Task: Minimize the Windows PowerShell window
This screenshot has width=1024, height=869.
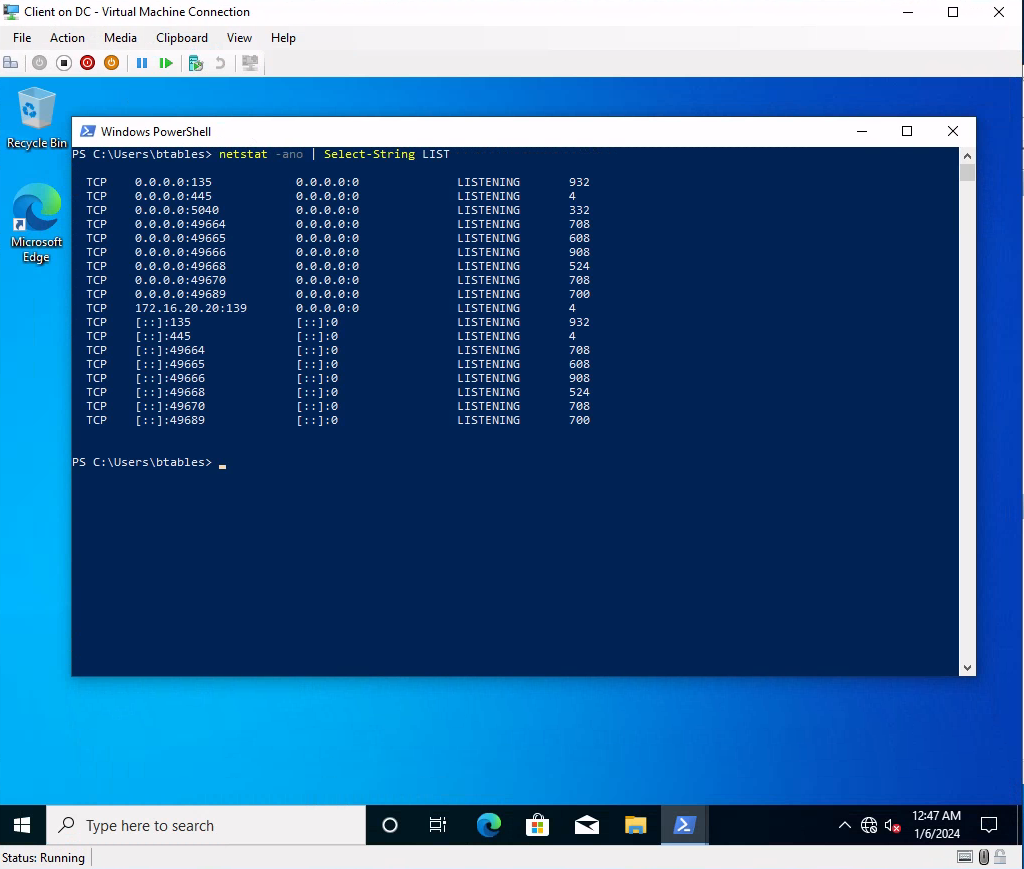Action: (x=862, y=131)
